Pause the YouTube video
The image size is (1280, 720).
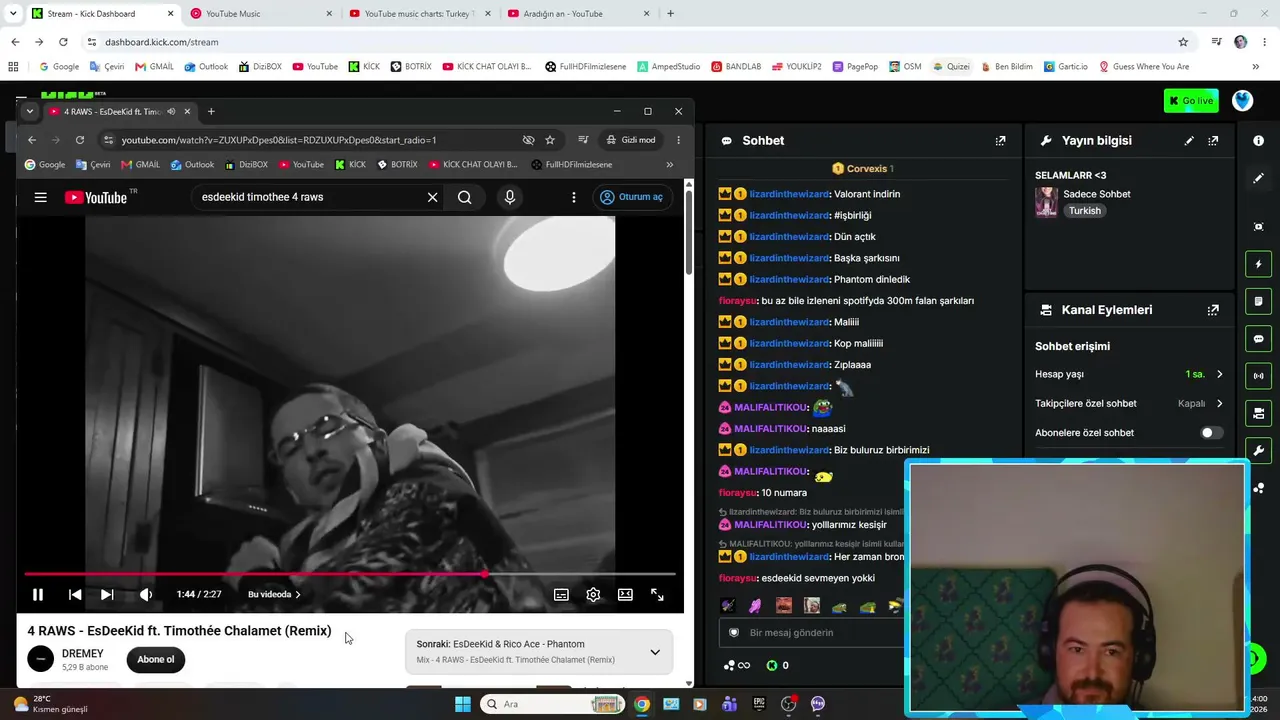point(38,594)
